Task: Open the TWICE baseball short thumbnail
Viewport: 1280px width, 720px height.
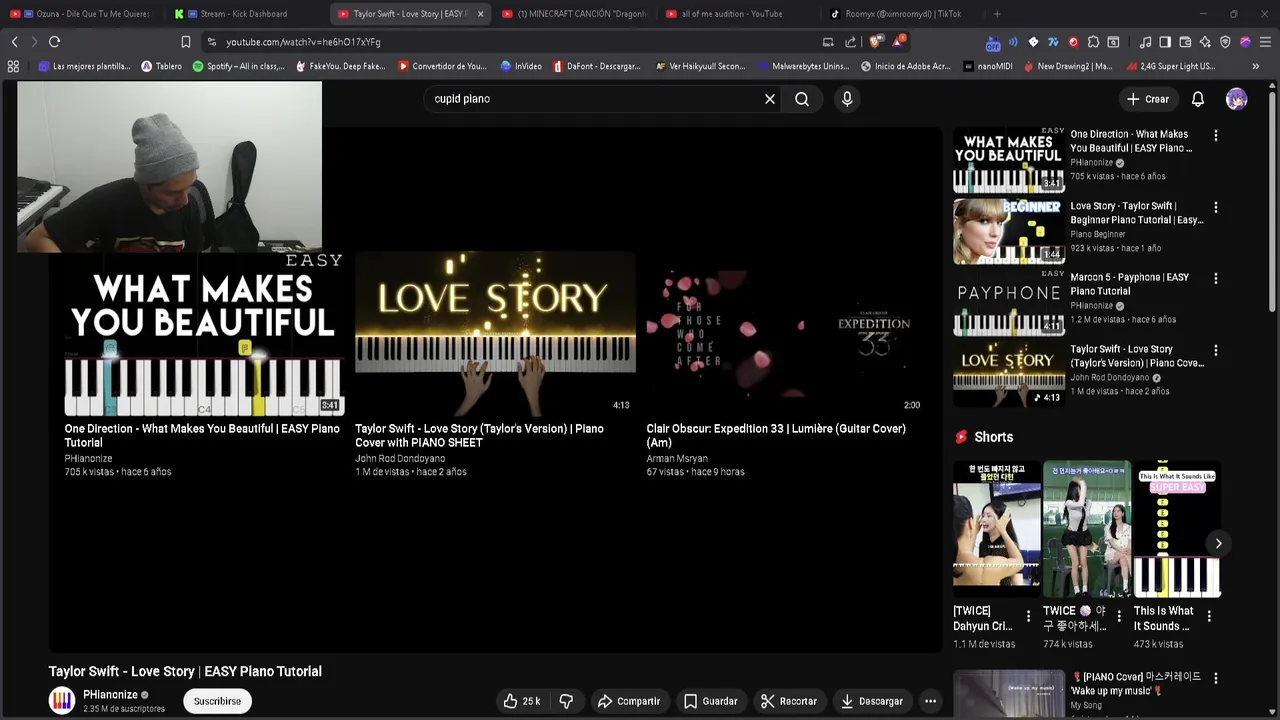Action: (x=1087, y=529)
